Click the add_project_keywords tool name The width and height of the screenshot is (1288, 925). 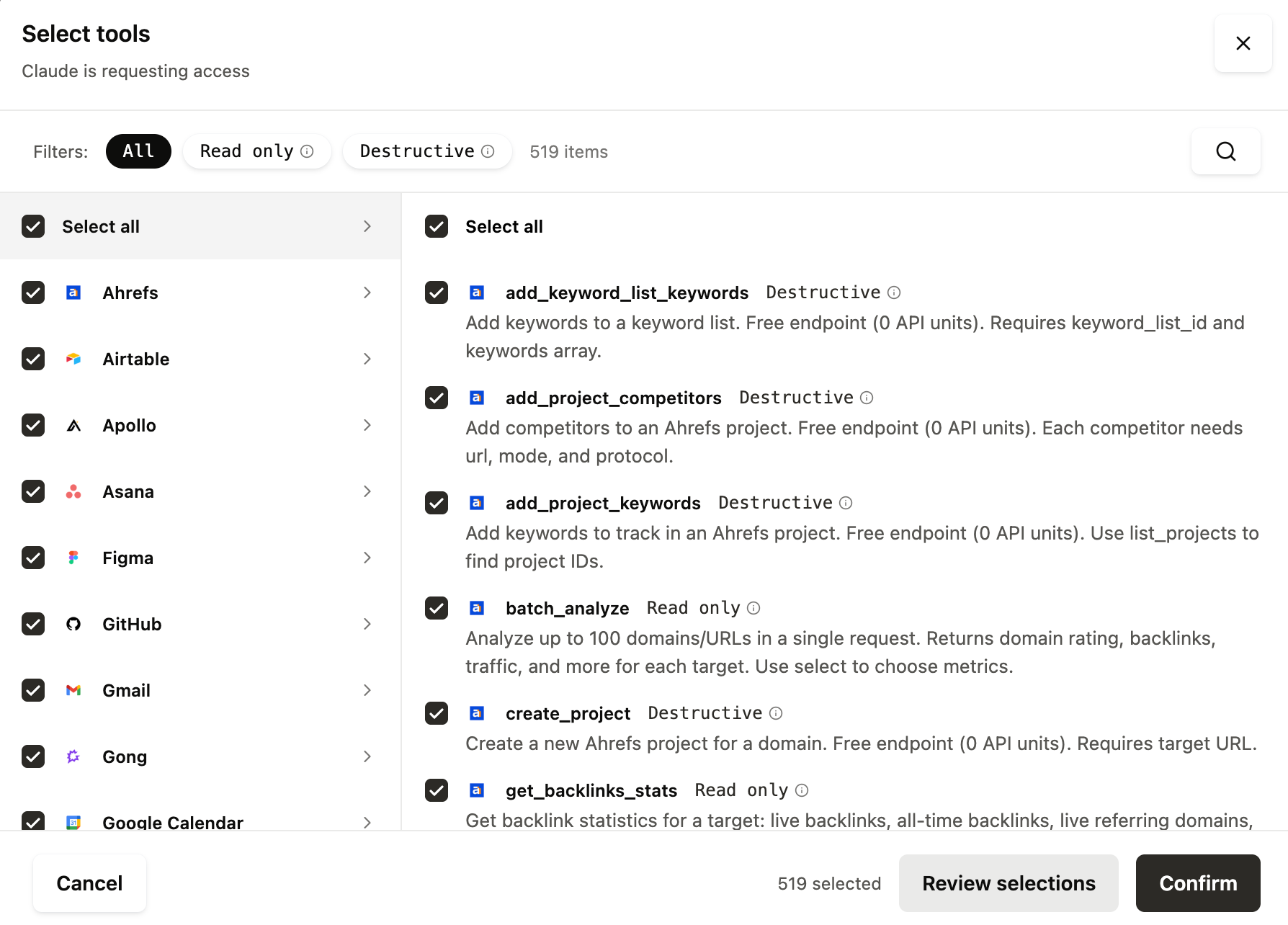click(603, 503)
